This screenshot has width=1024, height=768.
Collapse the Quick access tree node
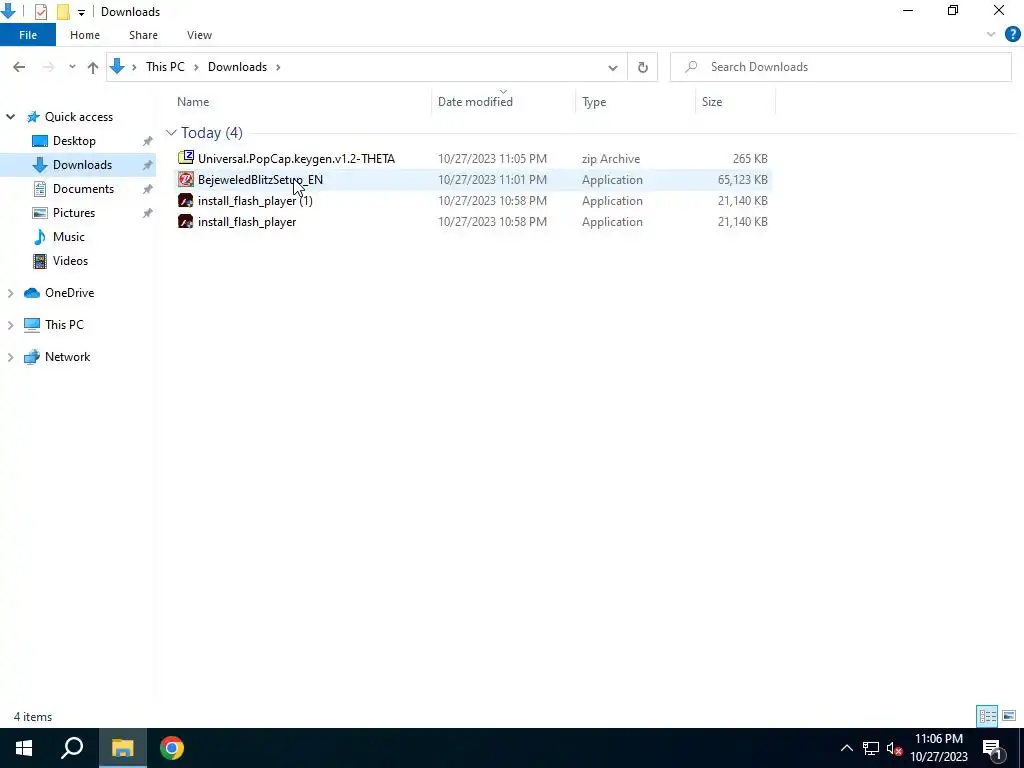(x=10, y=117)
